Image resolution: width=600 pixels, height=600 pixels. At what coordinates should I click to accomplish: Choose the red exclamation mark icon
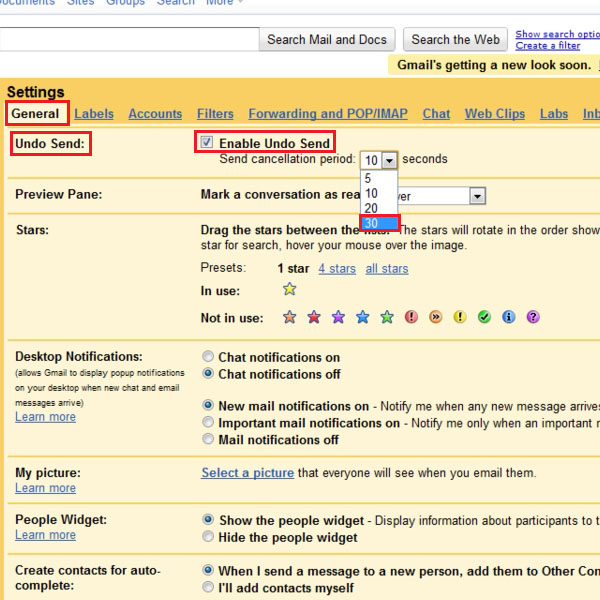(411, 317)
